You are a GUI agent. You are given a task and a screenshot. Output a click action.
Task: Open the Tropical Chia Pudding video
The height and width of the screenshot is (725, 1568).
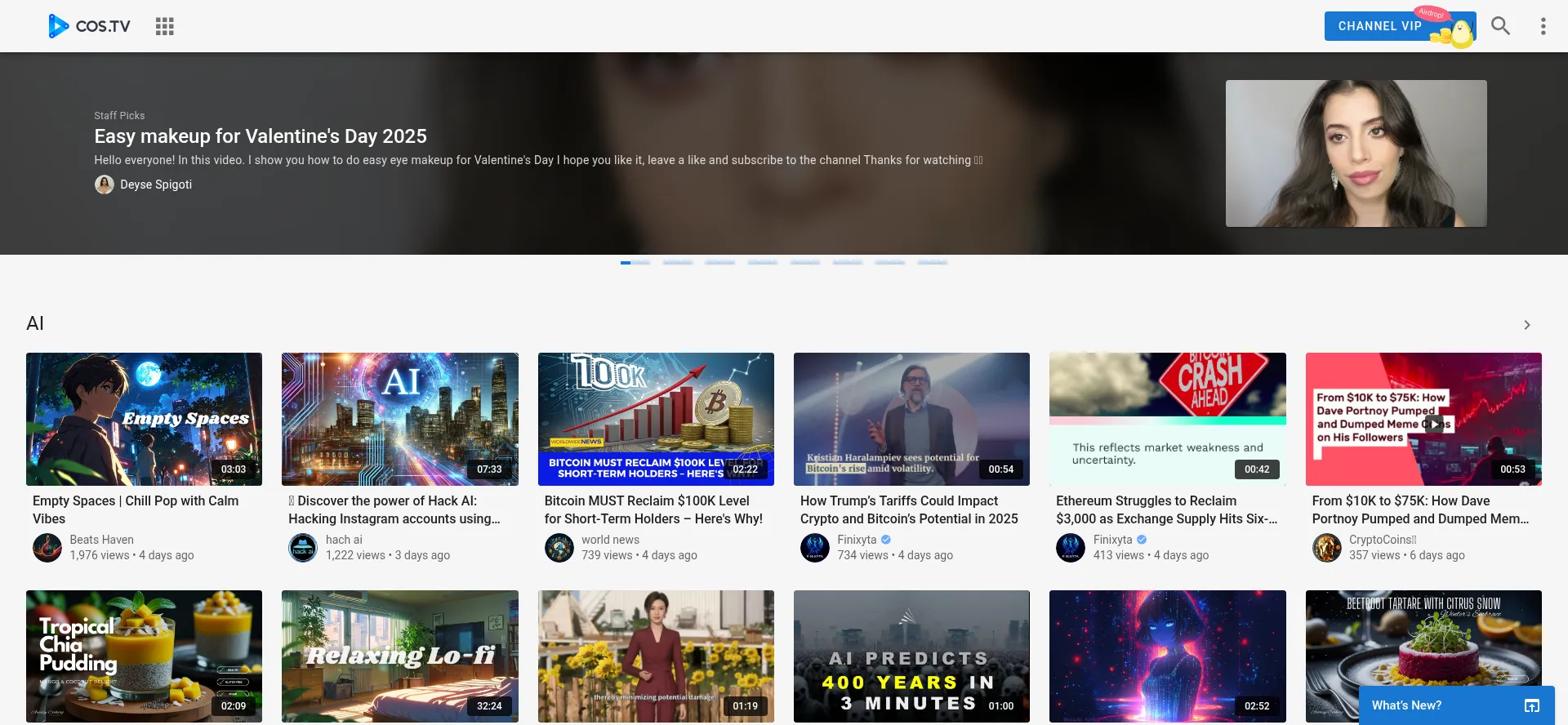144,656
